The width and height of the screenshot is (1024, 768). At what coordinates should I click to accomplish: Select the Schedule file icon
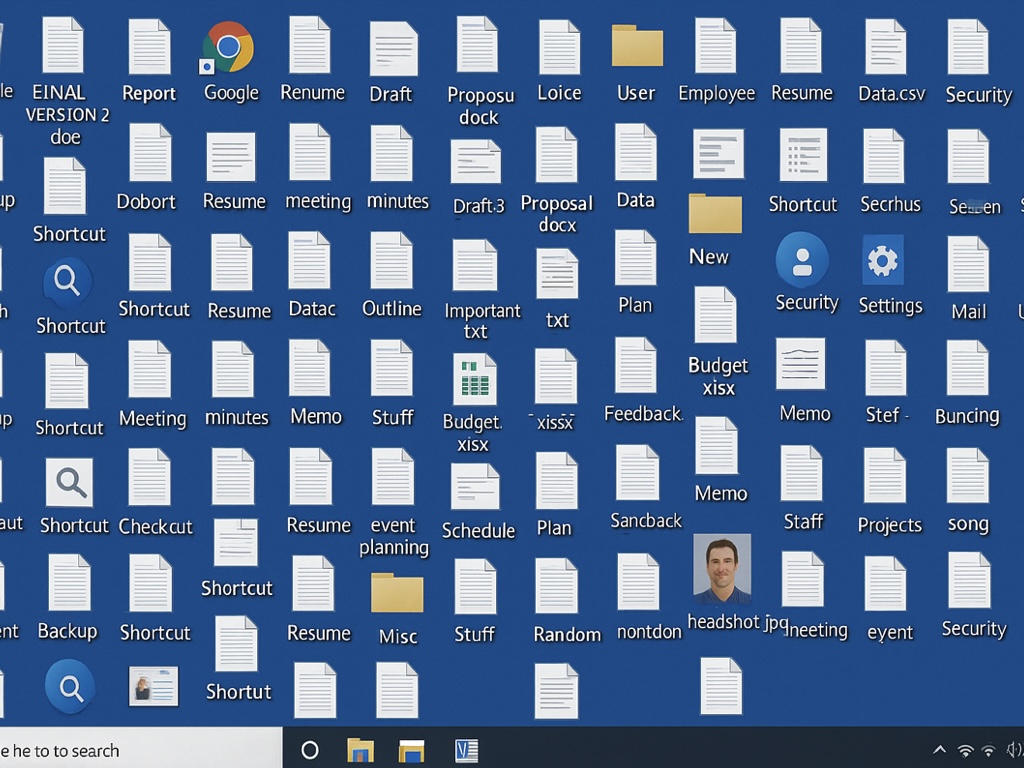[x=475, y=487]
